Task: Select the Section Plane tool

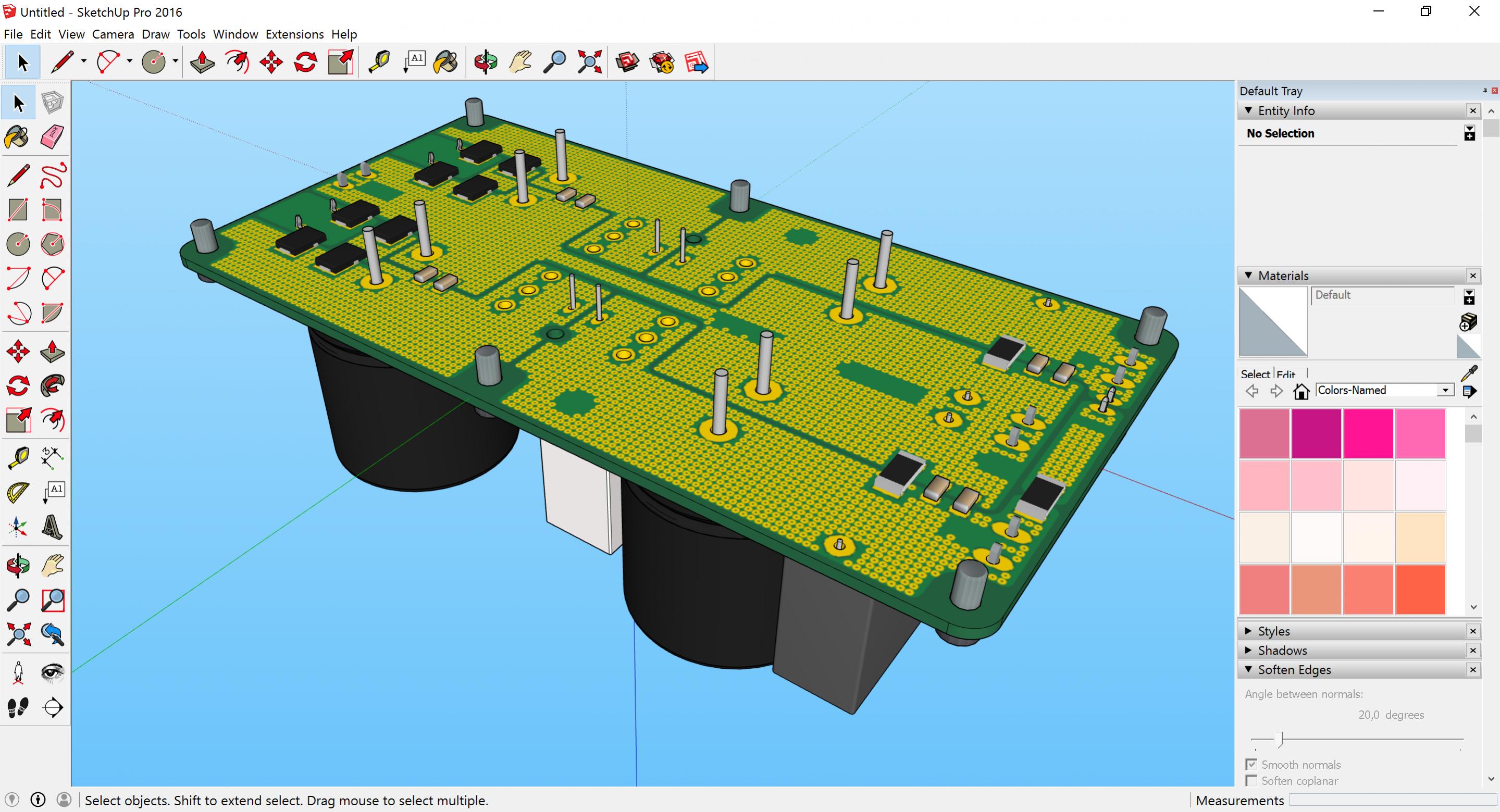Action: point(53,707)
